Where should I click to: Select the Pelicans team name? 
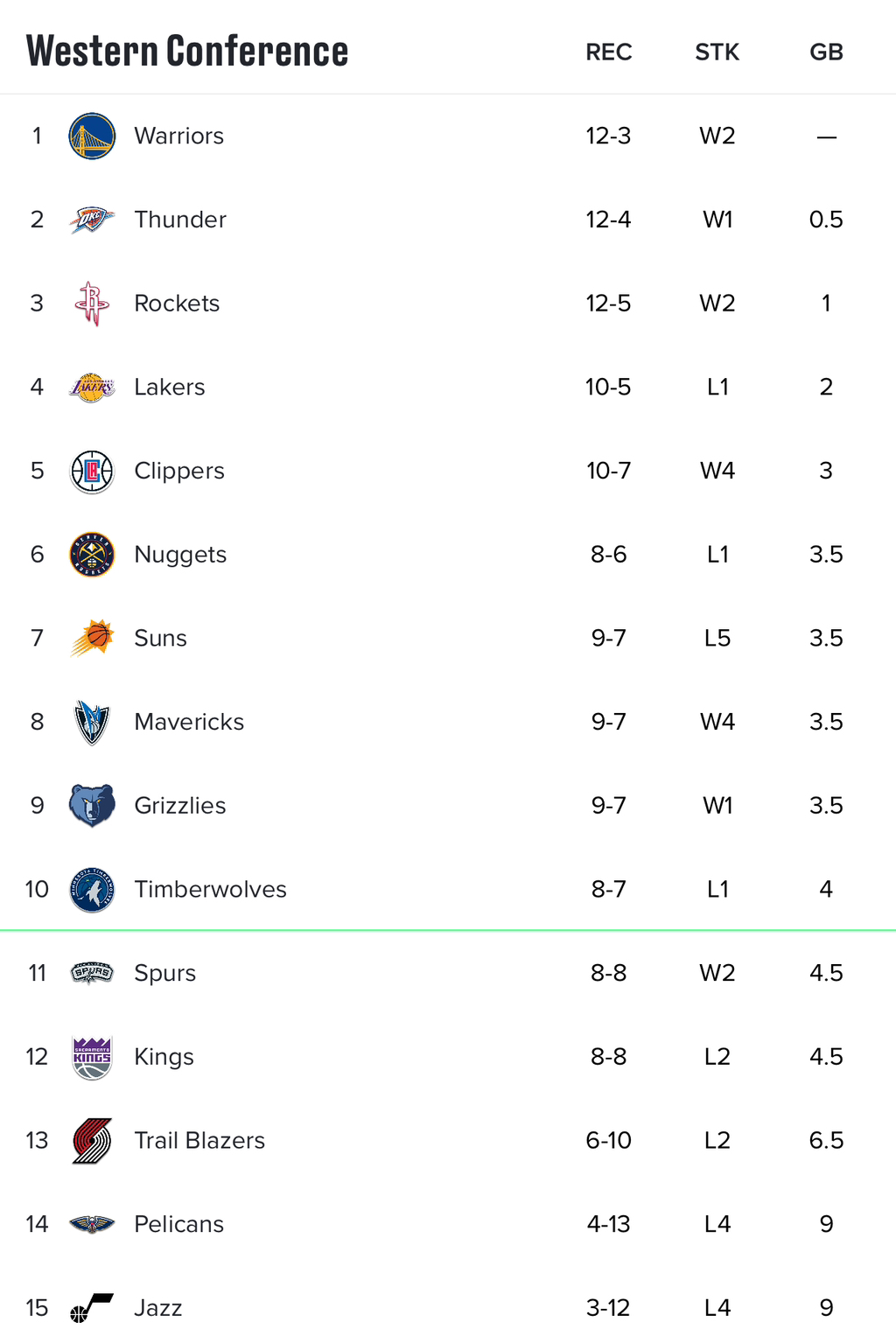pyautogui.click(x=178, y=1224)
